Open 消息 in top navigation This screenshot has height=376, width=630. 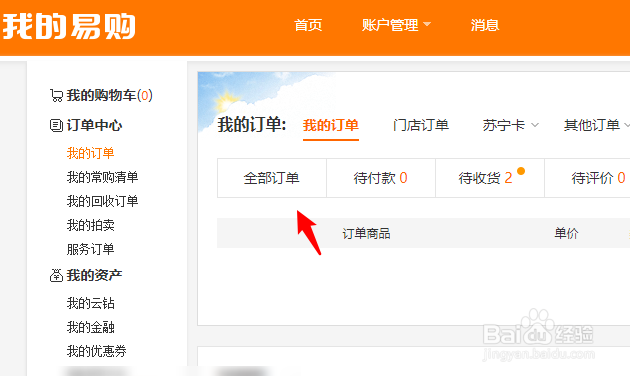(x=485, y=25)
